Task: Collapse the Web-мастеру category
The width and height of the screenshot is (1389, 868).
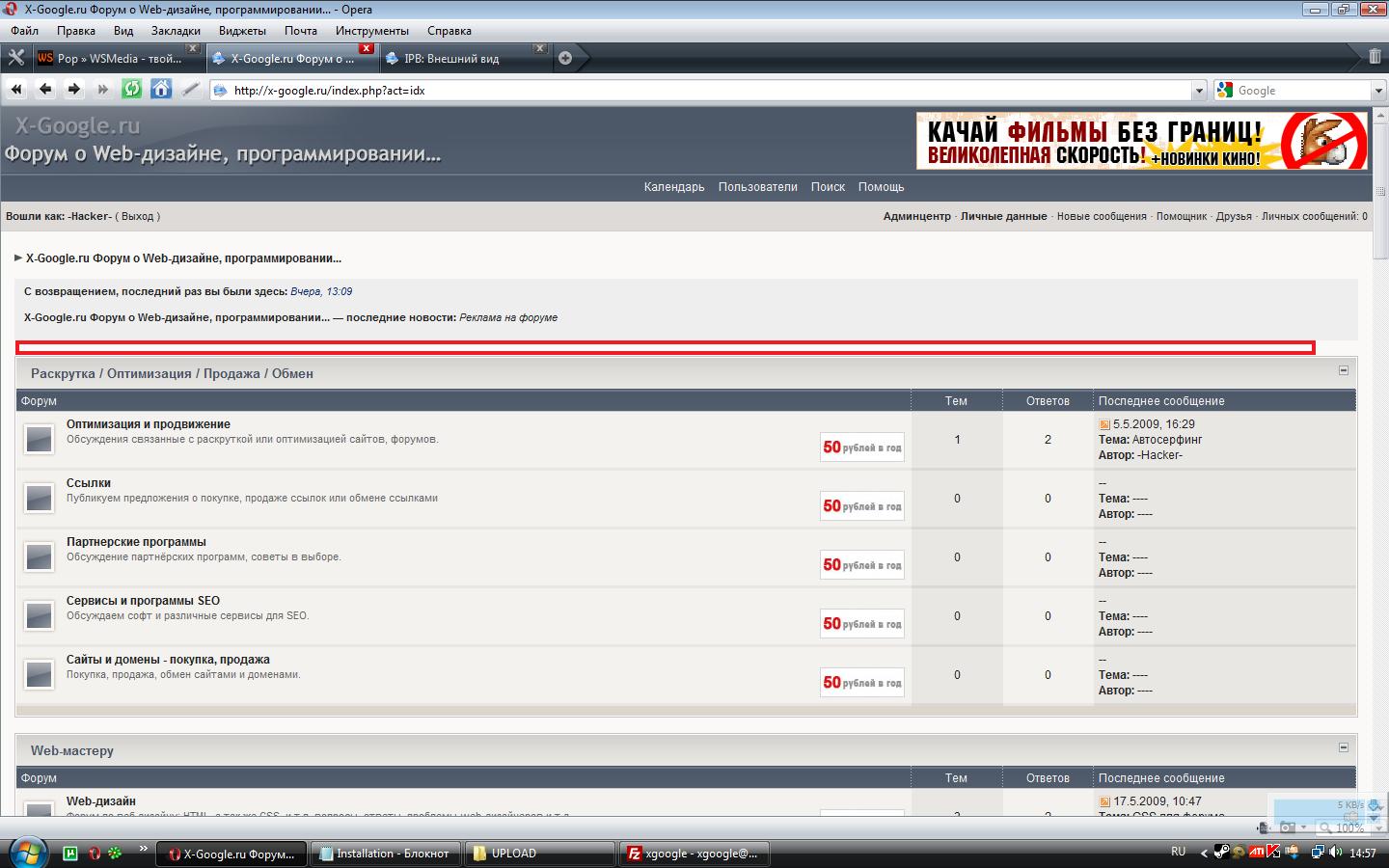Action: pos(1344,747)
